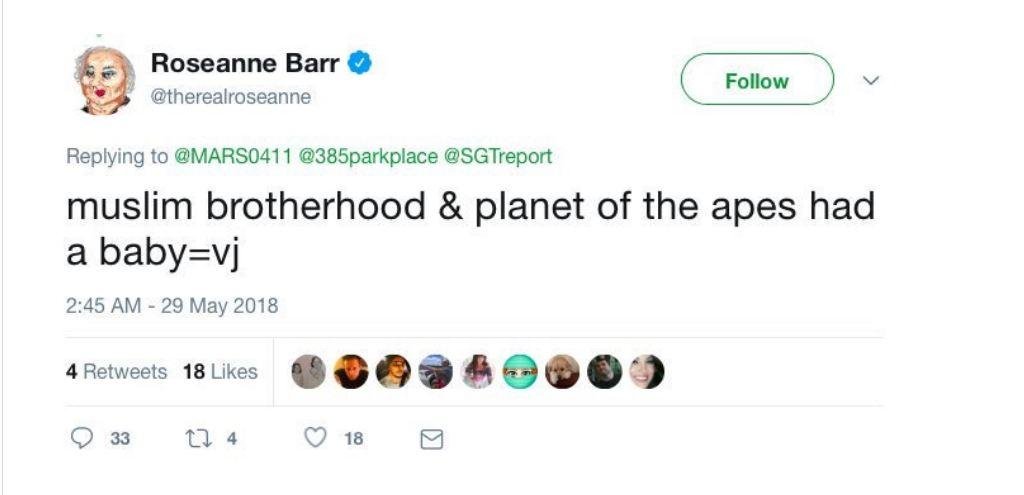This screenshot has height=495, width=1024.
Task: Open the @SGTreport mention link
Action: tap(497, 157)
